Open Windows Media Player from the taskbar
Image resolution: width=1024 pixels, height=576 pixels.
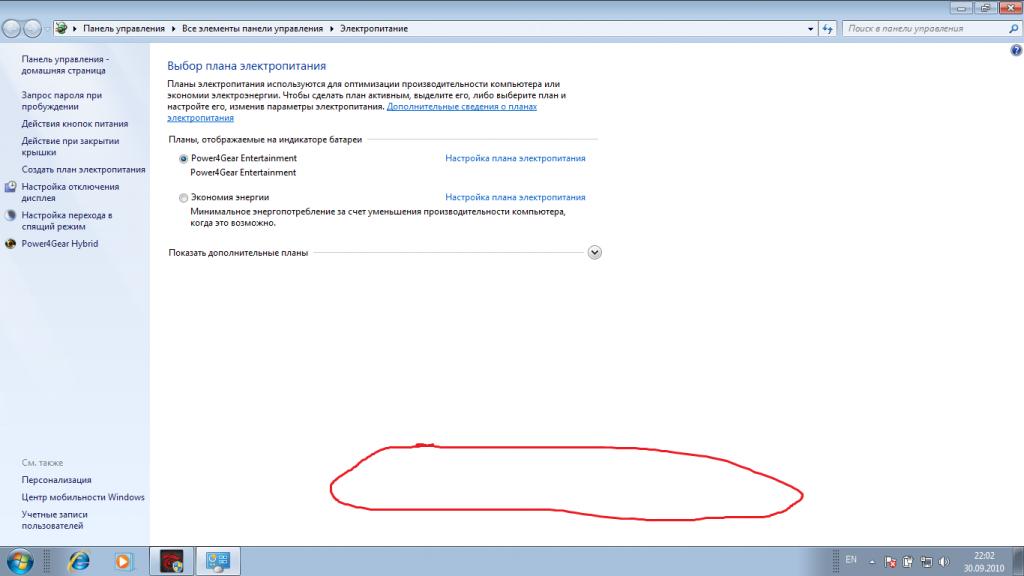(x=123, y=560)
